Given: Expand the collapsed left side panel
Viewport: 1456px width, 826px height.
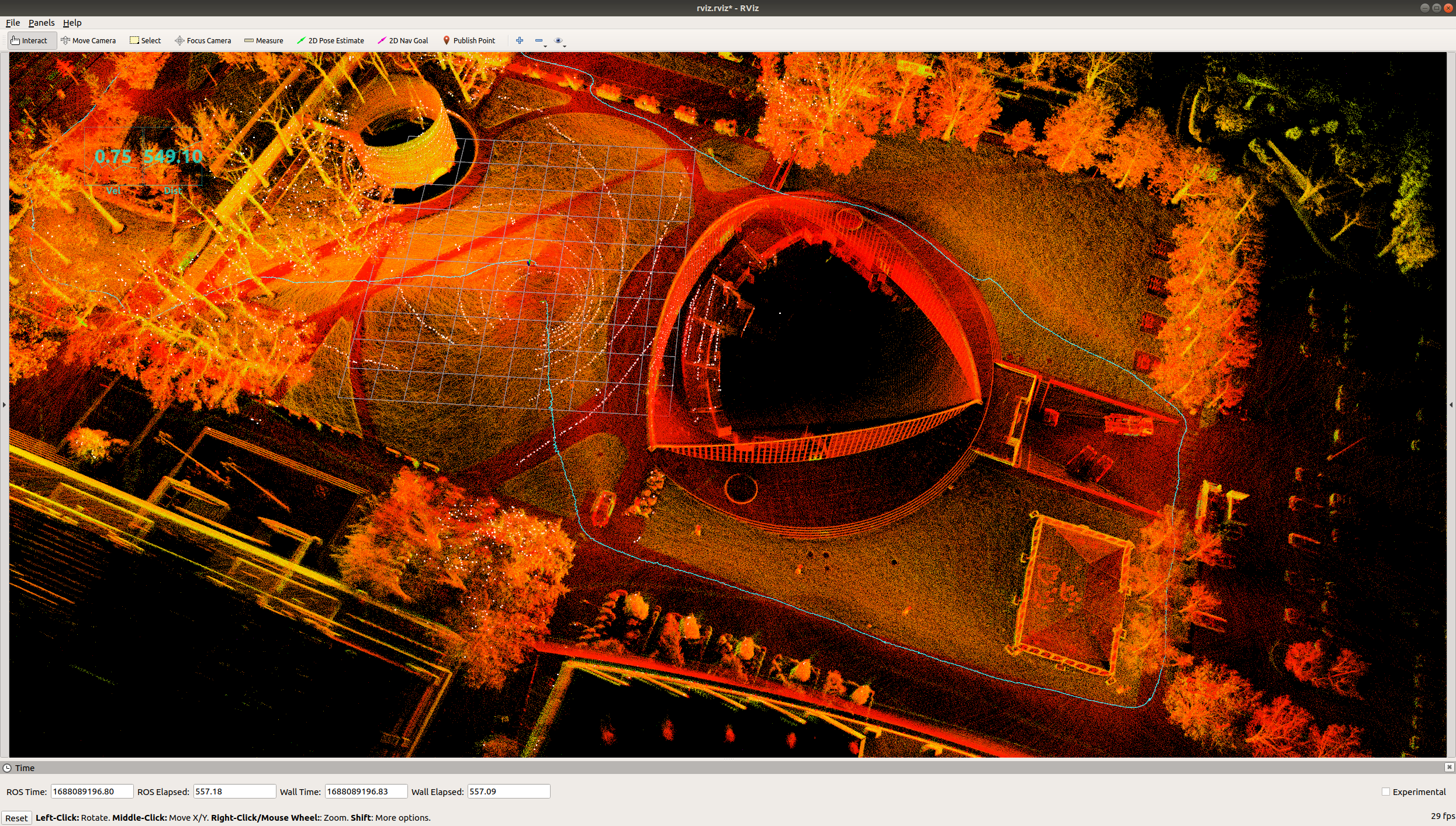Looking at the screenshot, I should click(x=4, y=405).
